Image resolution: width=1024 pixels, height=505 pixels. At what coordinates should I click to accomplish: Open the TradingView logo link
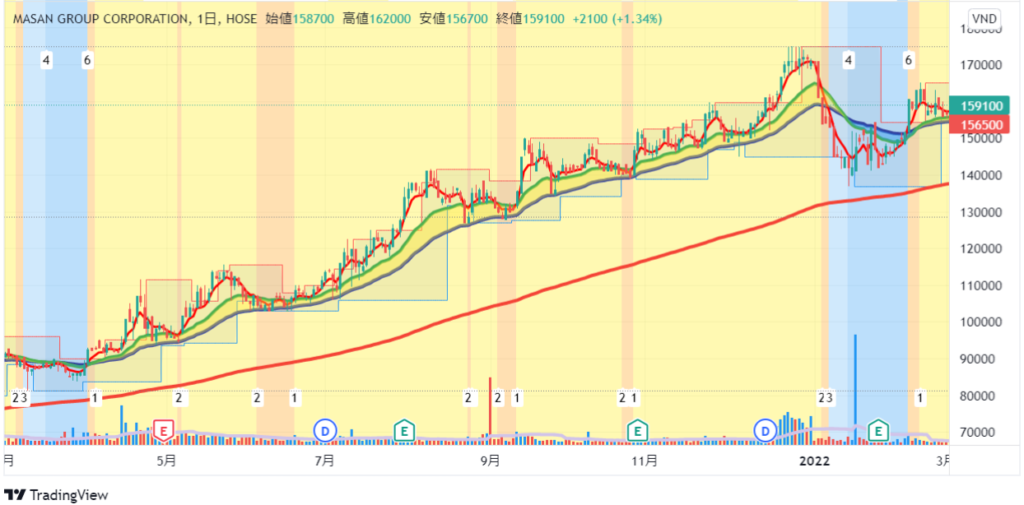tap(56, 495)
